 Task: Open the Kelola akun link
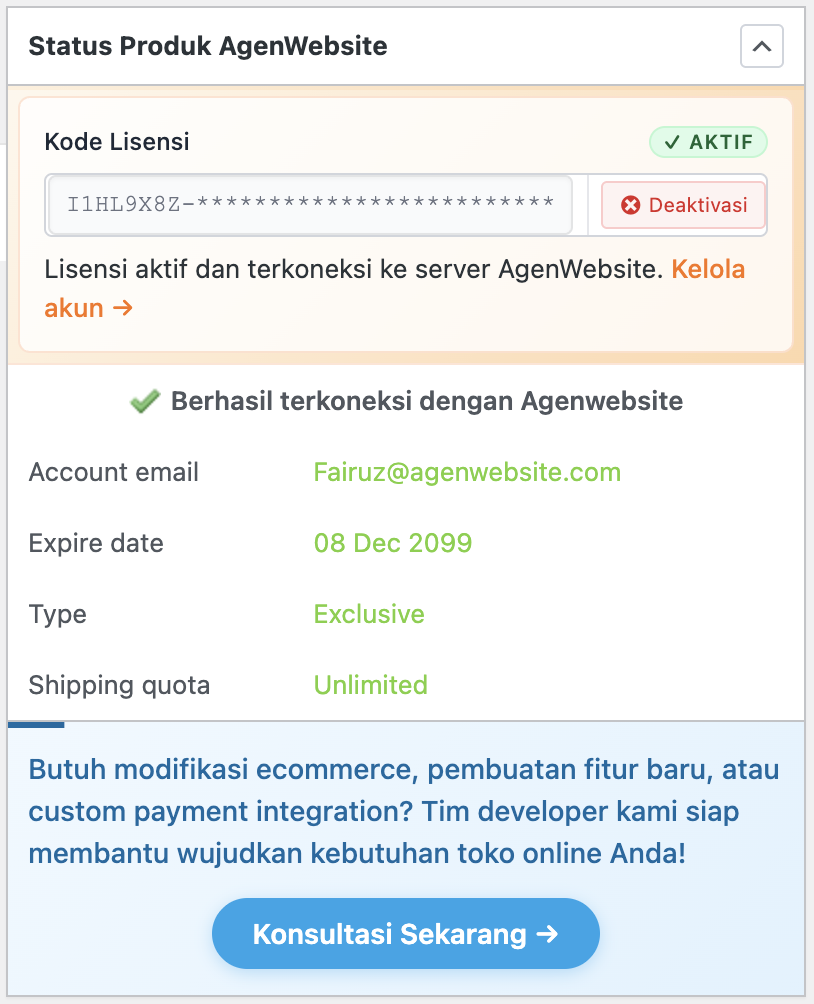707,269
